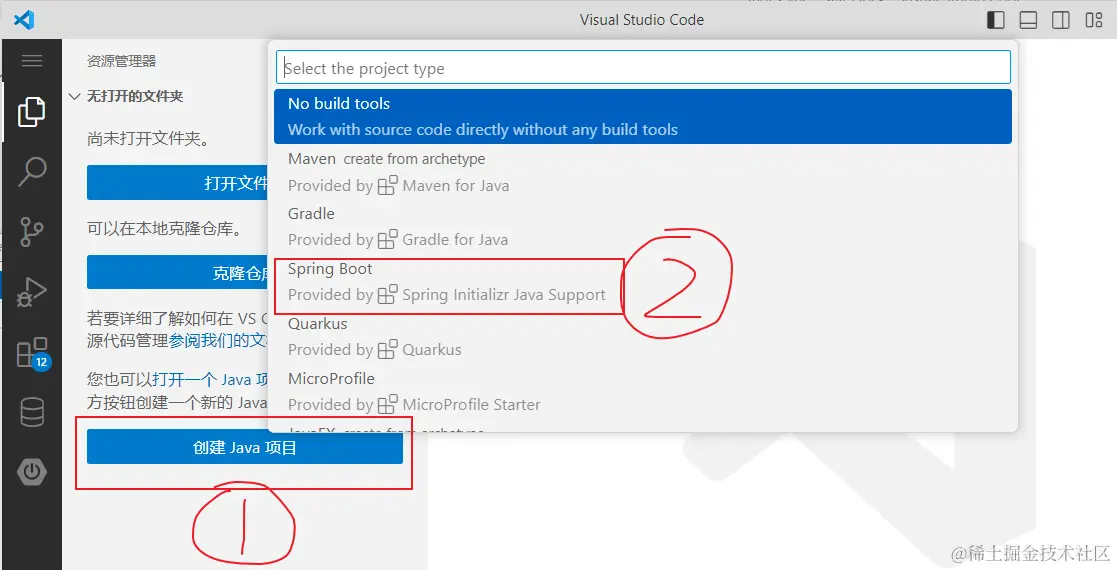The width and height of the screenshot is (1117, 570).
Task: Toggle the primary side bar layout
Action: tap(995, 20)
